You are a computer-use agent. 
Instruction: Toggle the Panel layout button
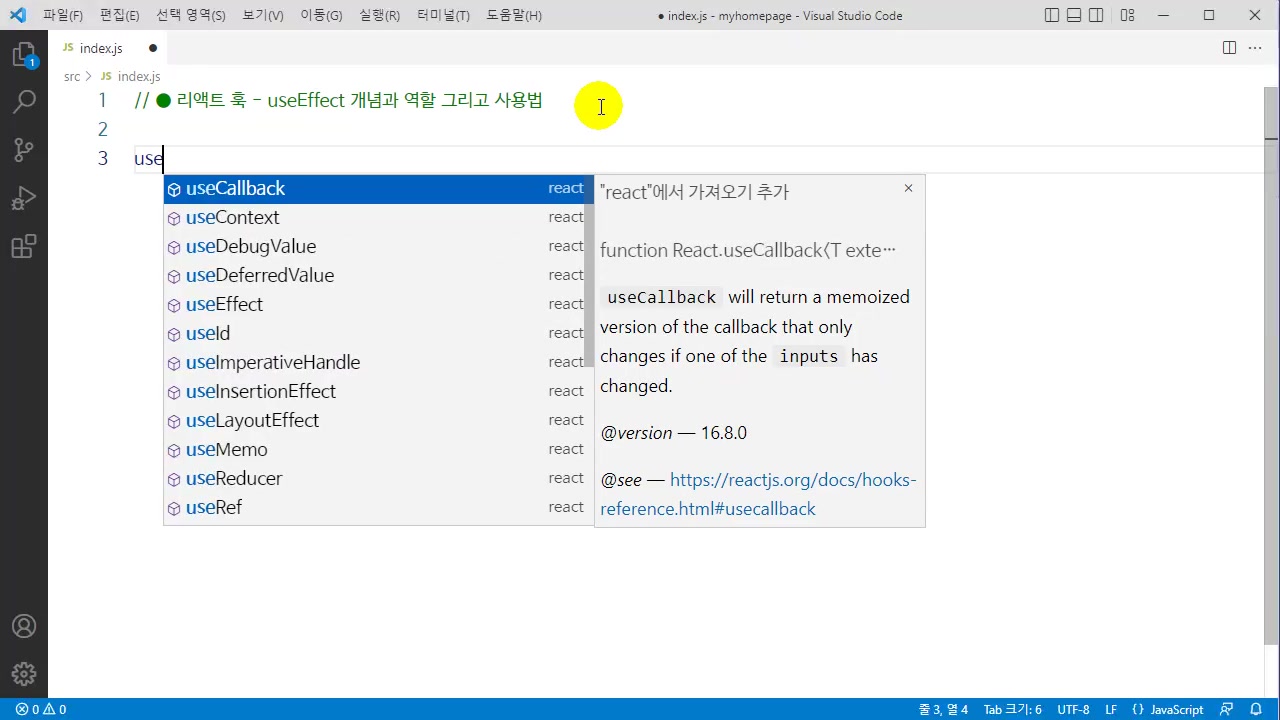[x=1074, y=15]
